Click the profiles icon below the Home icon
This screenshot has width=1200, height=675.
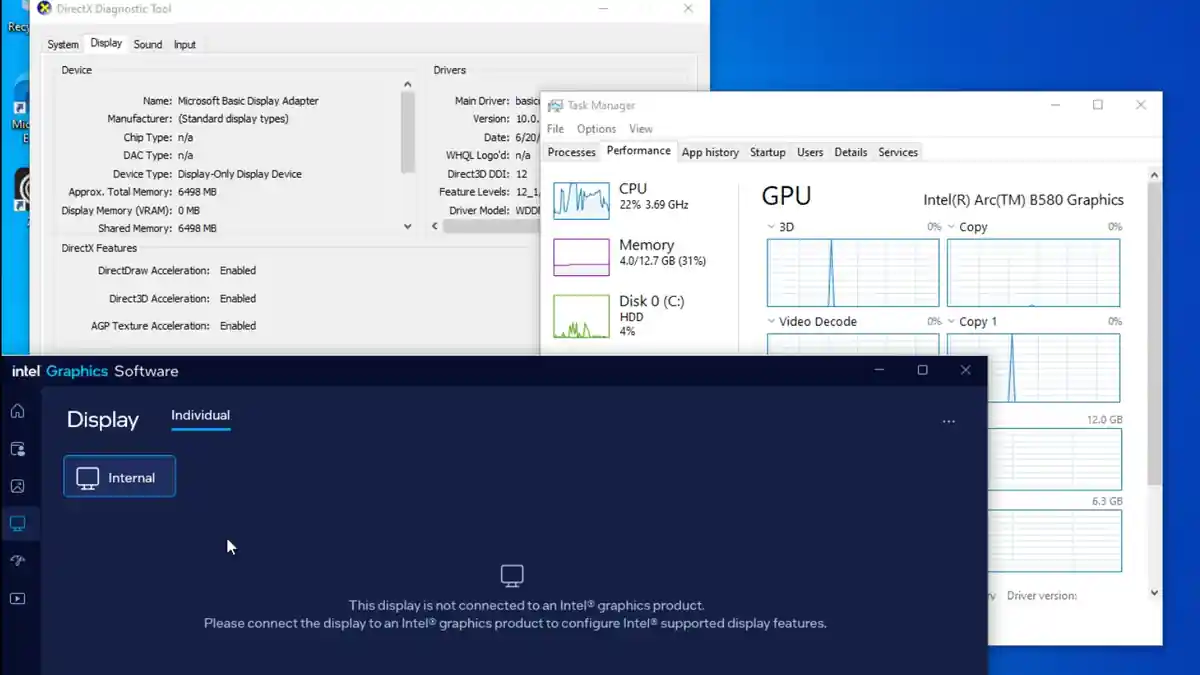click(x=18, y=449)
